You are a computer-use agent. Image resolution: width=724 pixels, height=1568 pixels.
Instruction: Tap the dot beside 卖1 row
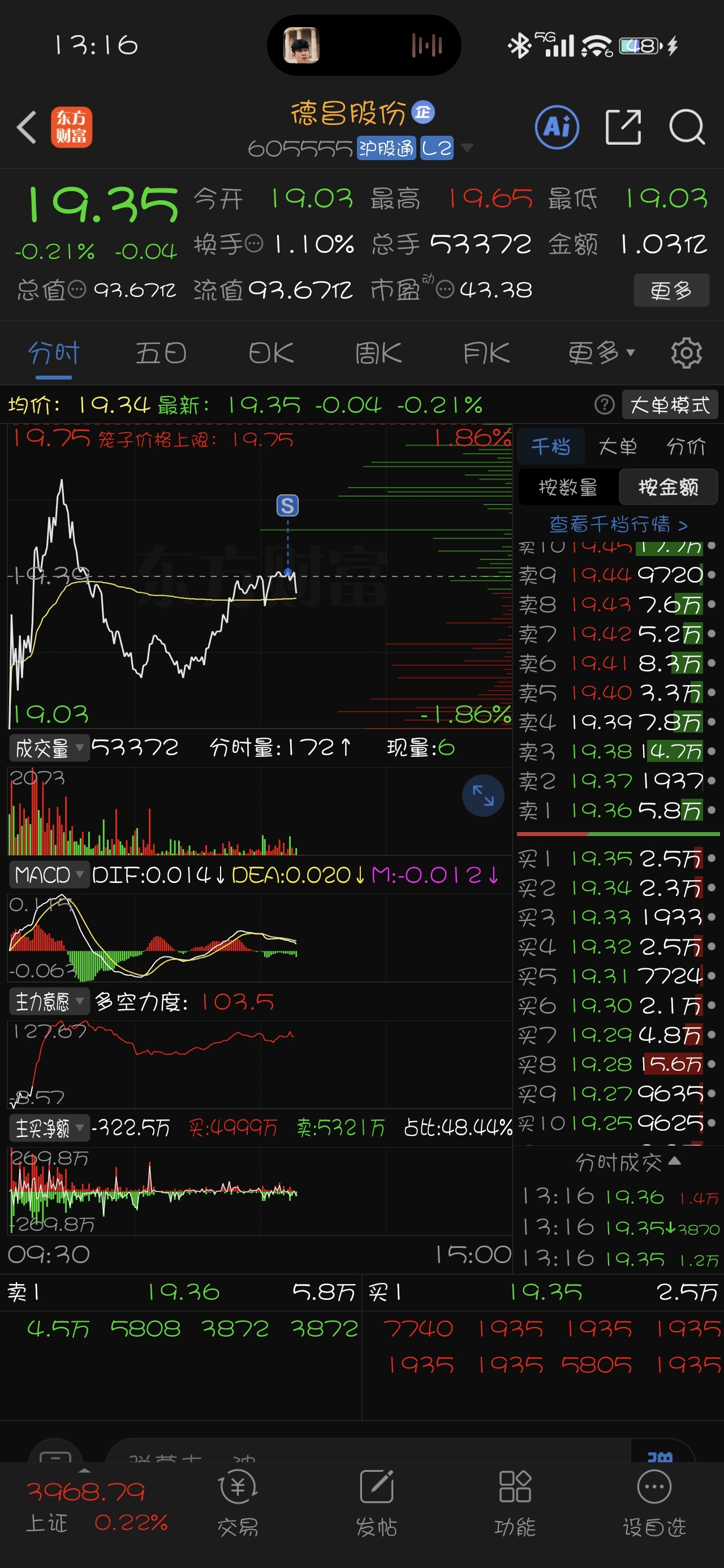pos(712,810)
